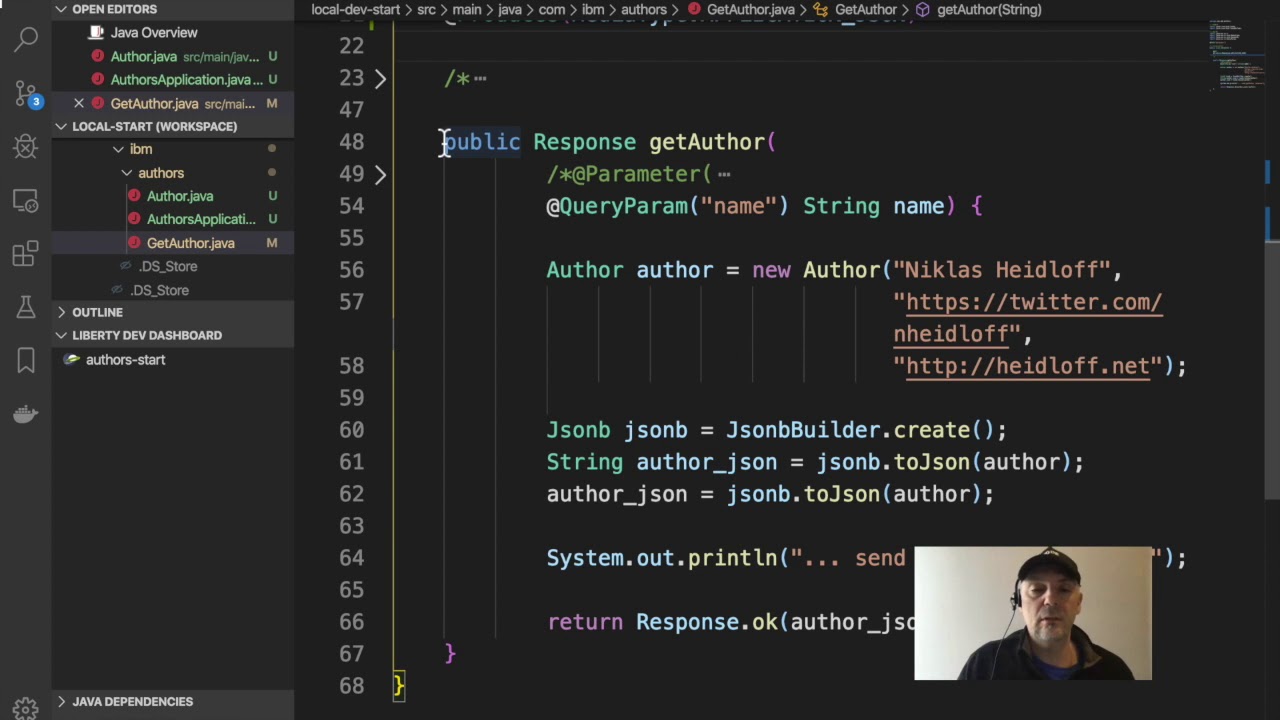Close GetAuthor.java in Open Editors
This screenshot has height=720, width=1280.
(x=79, y=103)
